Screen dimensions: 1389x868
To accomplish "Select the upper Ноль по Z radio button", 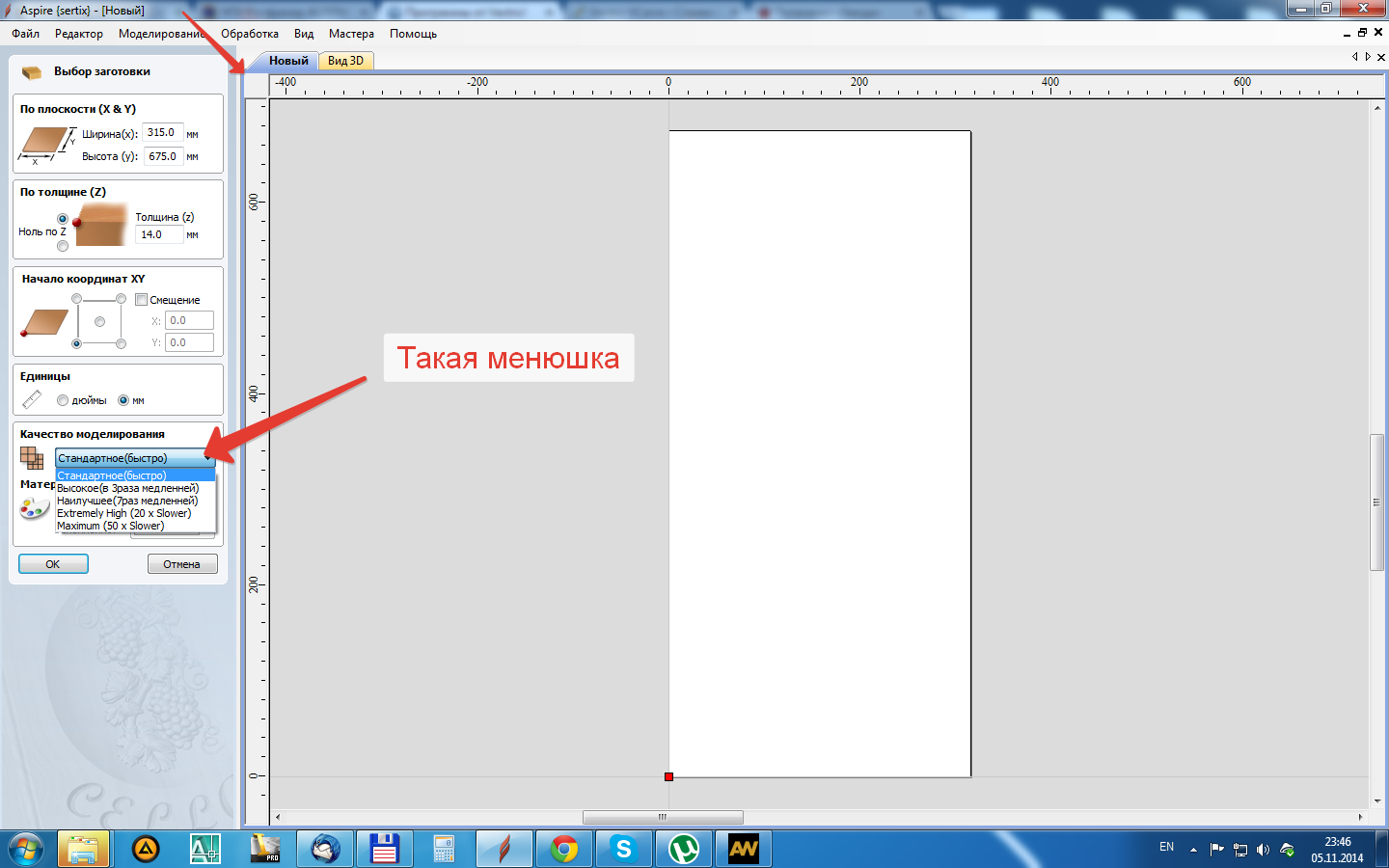I will (63, 219).
